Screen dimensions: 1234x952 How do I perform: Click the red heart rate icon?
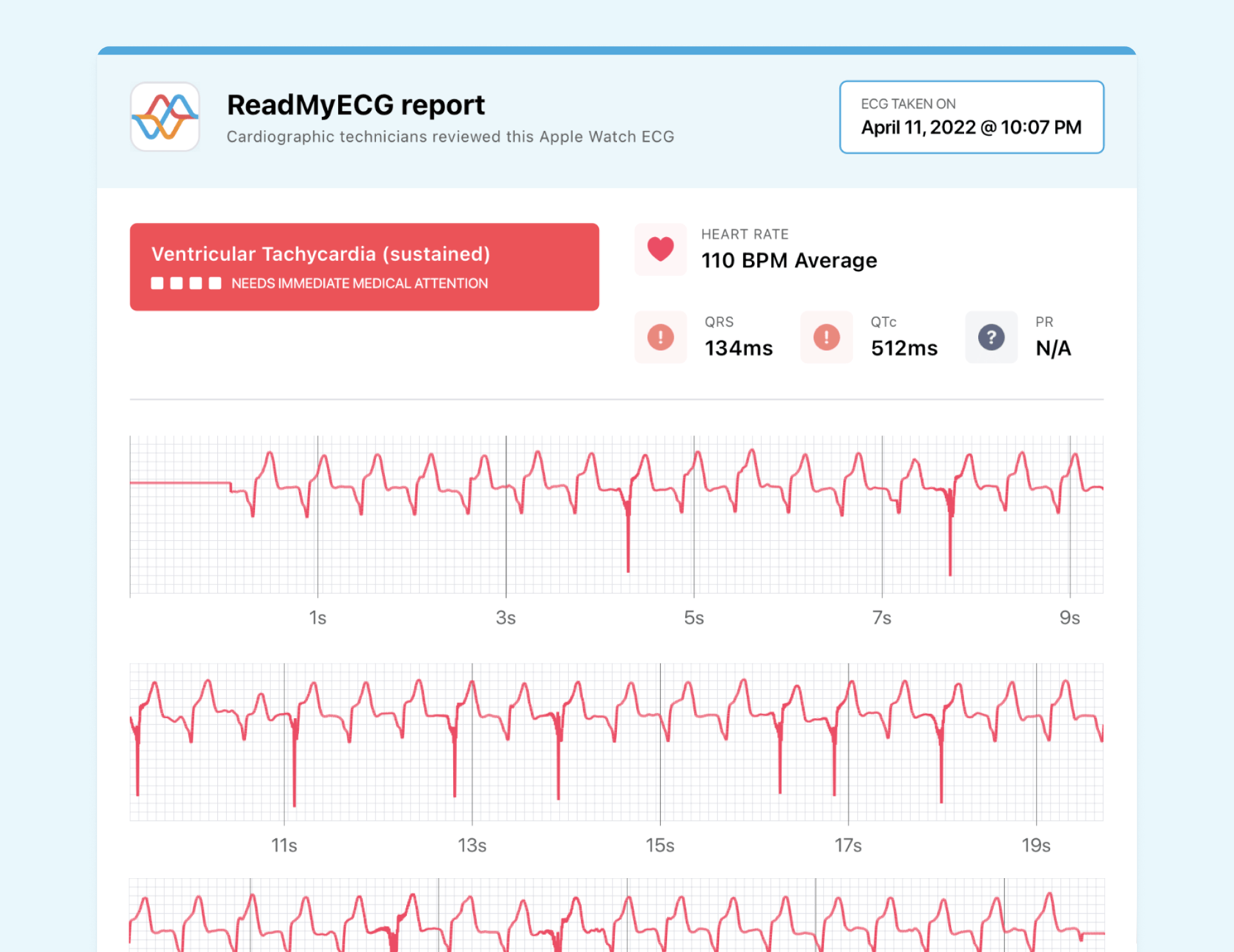tap(660, 249)
